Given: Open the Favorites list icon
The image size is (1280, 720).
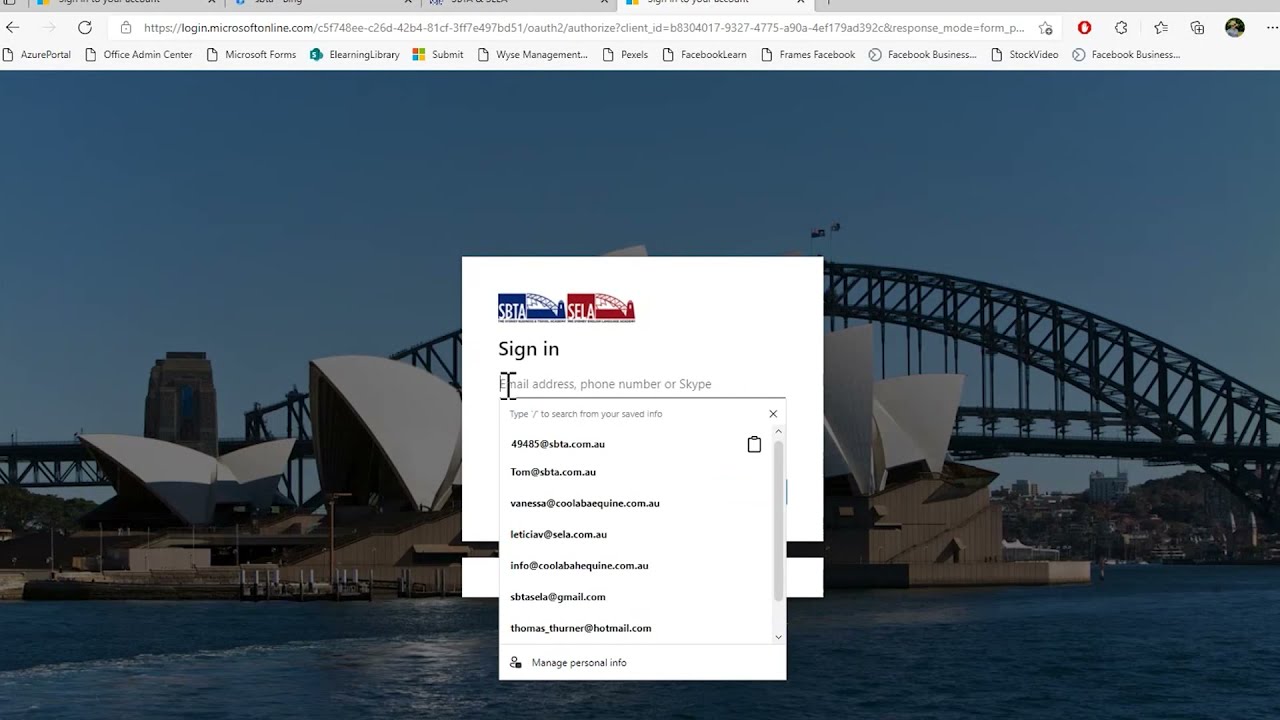Looking at the screenshot, I should click(x=1160, y=28).
